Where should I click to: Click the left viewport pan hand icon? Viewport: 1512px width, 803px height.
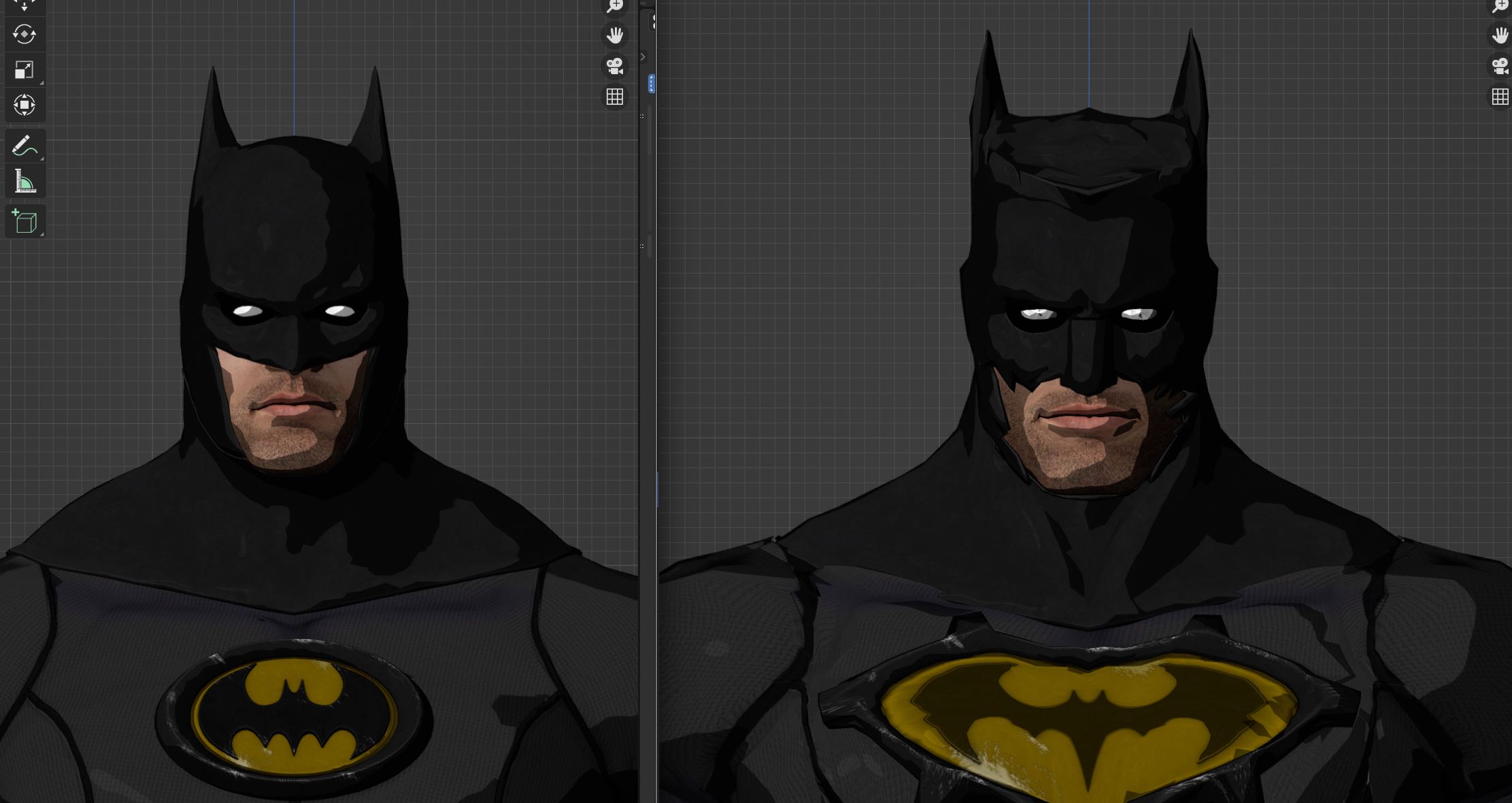click(615, 35)
